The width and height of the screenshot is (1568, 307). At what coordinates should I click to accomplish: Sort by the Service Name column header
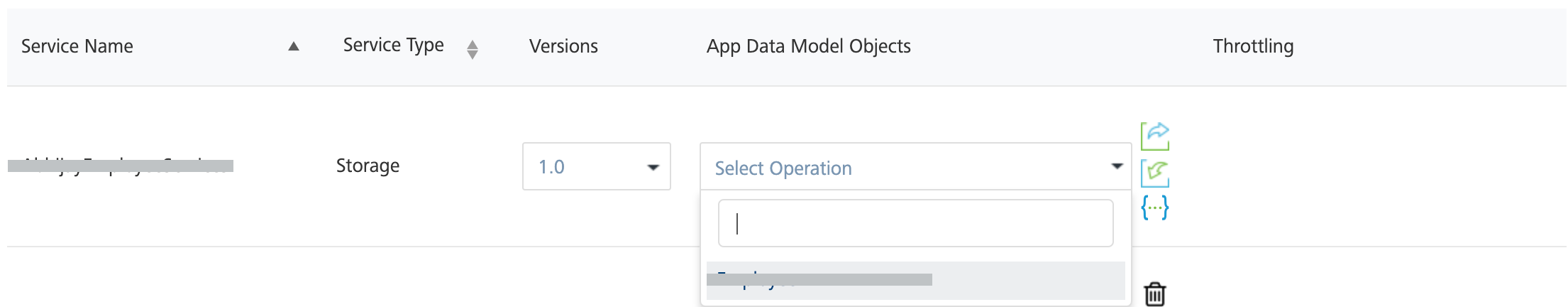[77, 47]
